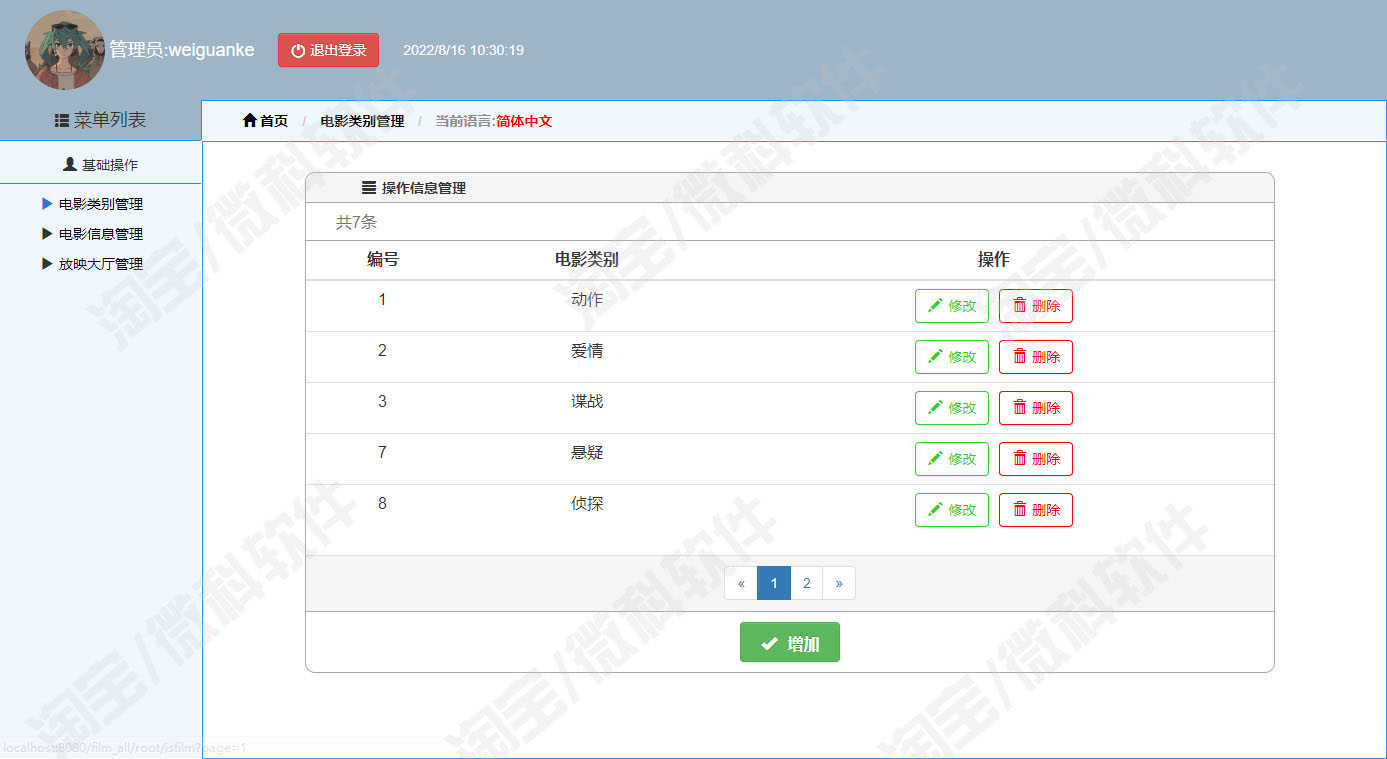The width and height of the screenshot is (1387, 759).
Task: Go to page 2 in the pagination
Action: coord(806,583)
